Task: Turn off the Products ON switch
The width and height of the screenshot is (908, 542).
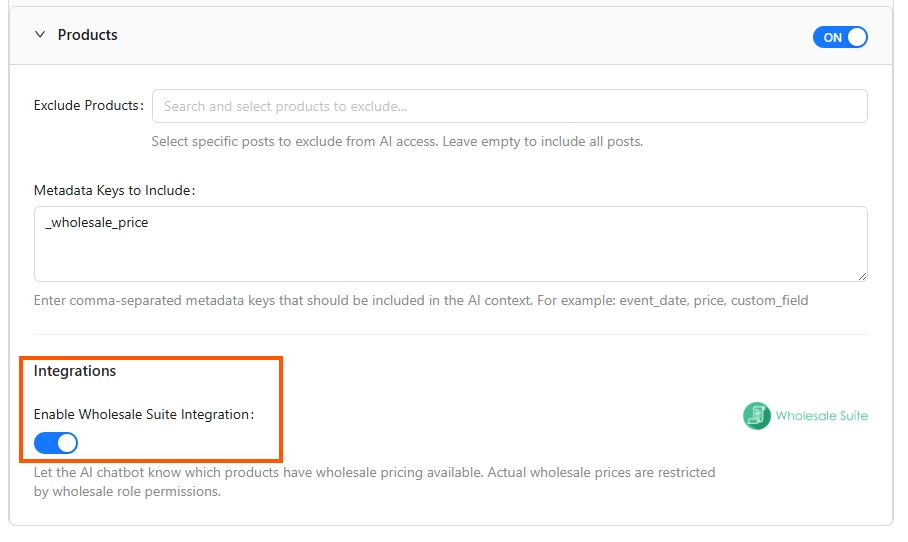Action: (x=840, y=37)
